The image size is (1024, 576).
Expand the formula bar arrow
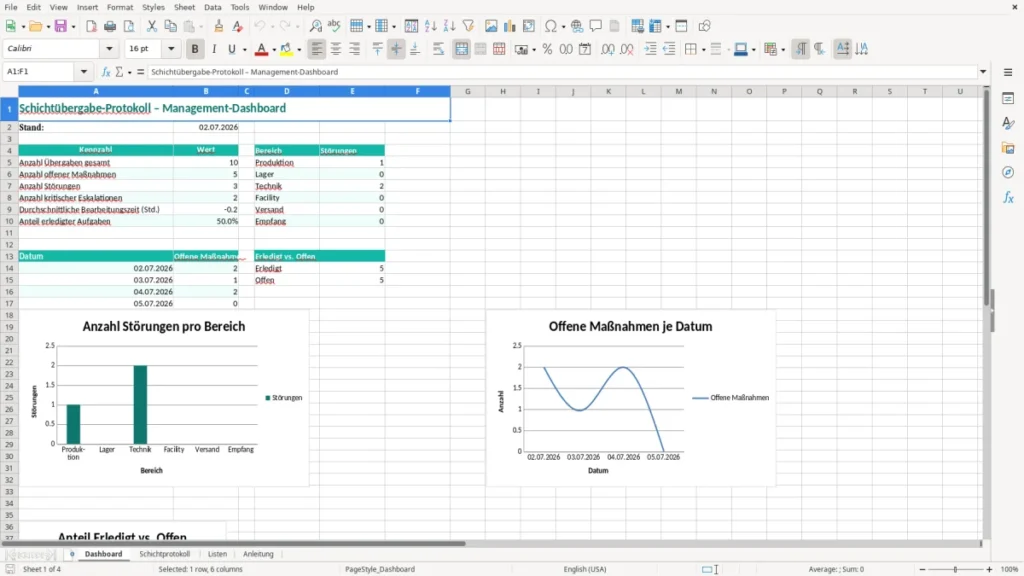coord(983,72)
